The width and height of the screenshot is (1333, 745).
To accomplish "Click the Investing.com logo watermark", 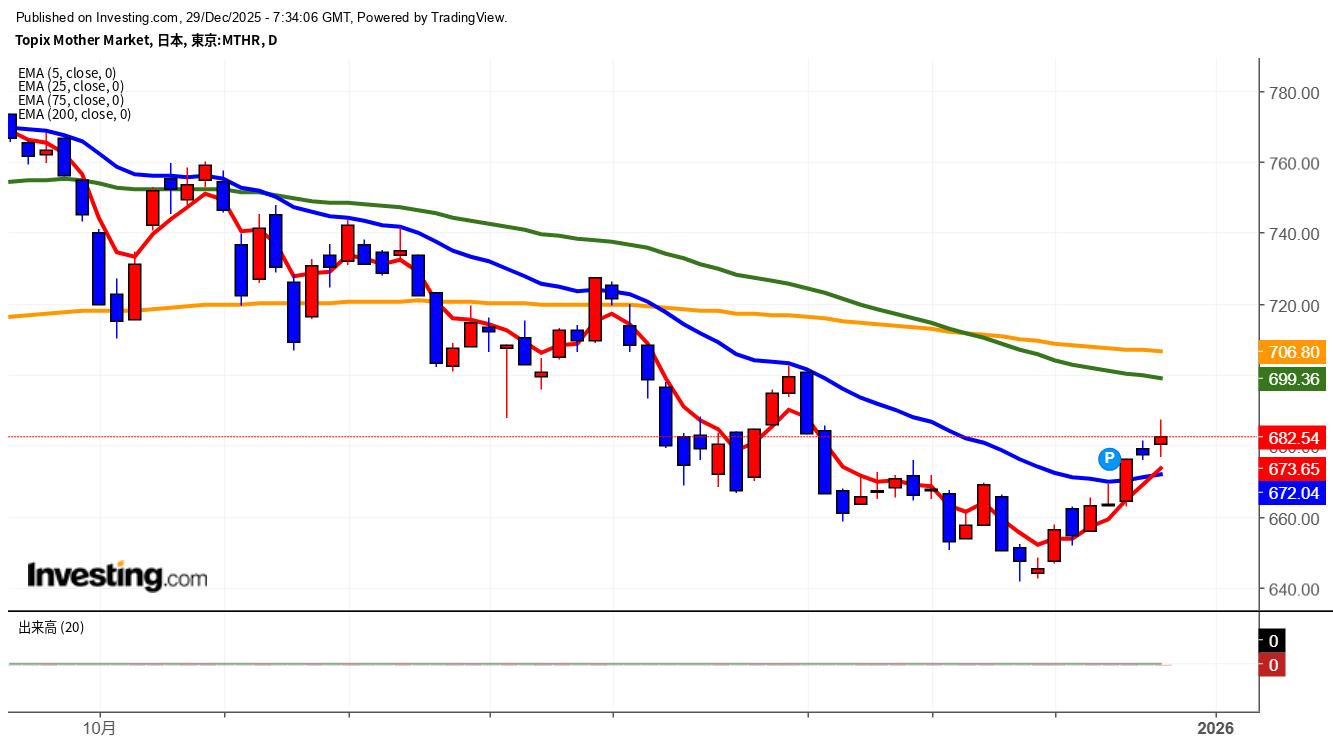I will [x=117, y=576].
